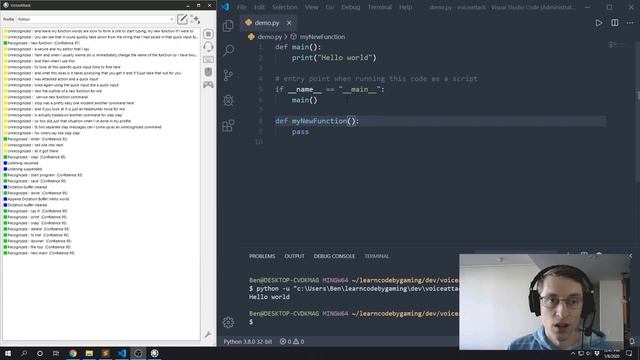Open the Search view in the VS Code activity bar
The image size is (640, 360).
[228, 50]
